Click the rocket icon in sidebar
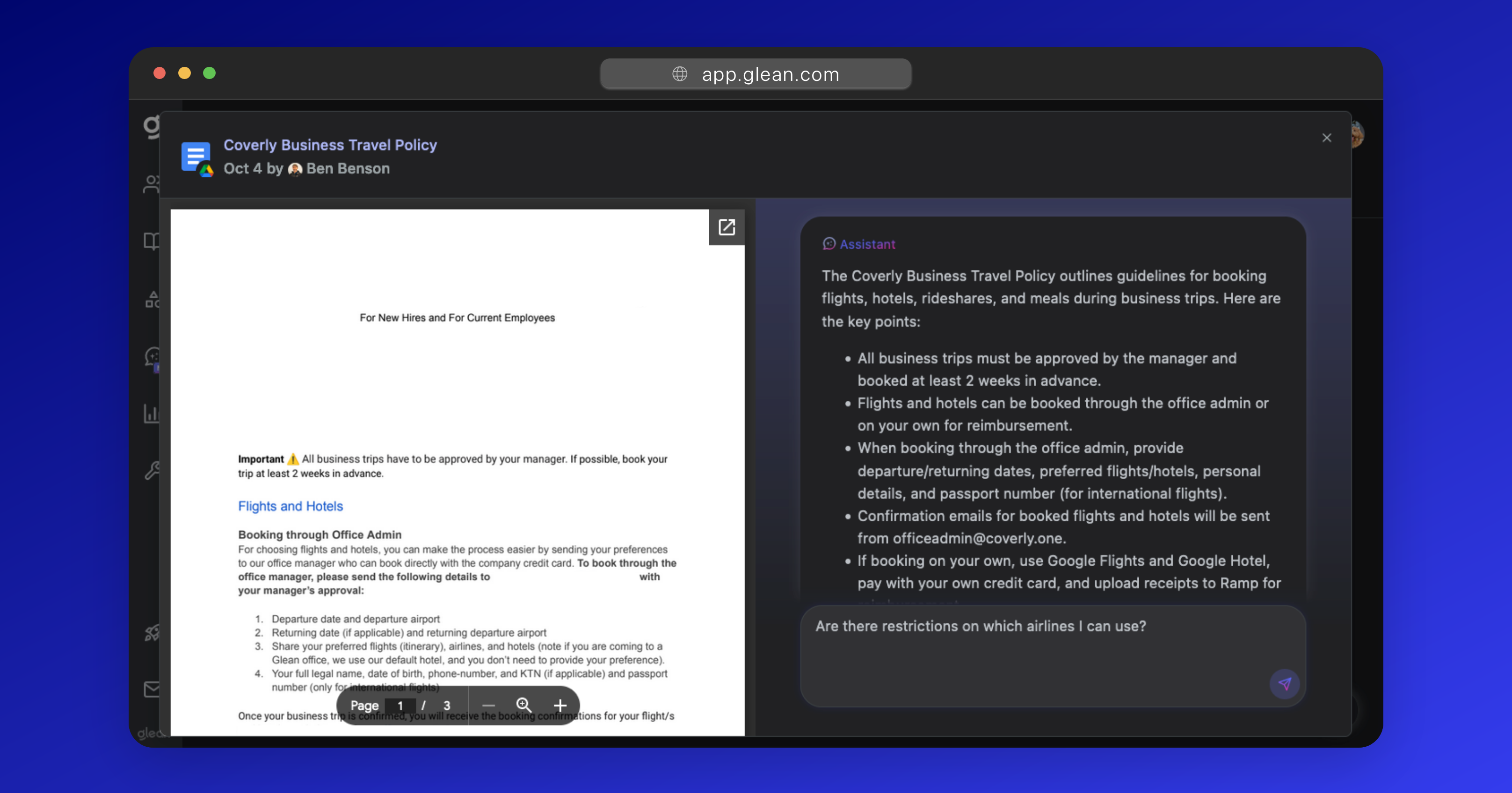Image resolution: width=1512 pixels, height=793 pixels. (152, 632)
